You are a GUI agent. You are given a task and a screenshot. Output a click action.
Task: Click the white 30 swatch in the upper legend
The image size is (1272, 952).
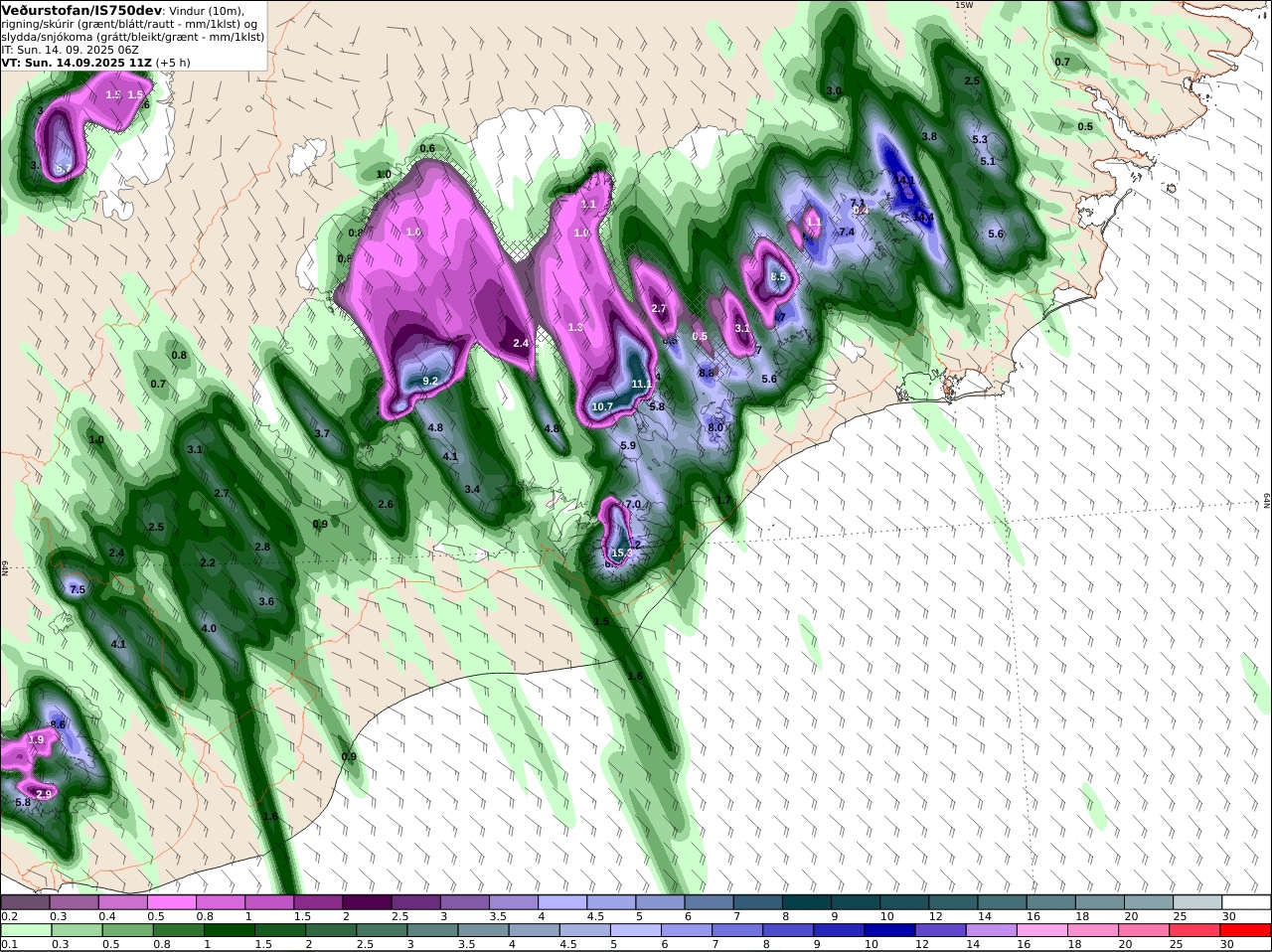[1246, 901]
